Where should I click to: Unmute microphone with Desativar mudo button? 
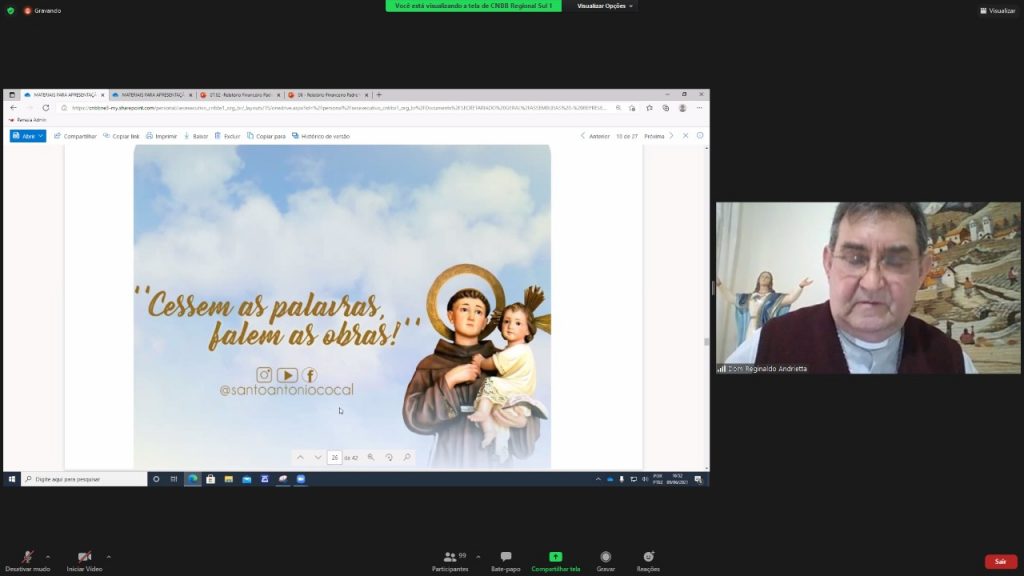click(27, 558)
